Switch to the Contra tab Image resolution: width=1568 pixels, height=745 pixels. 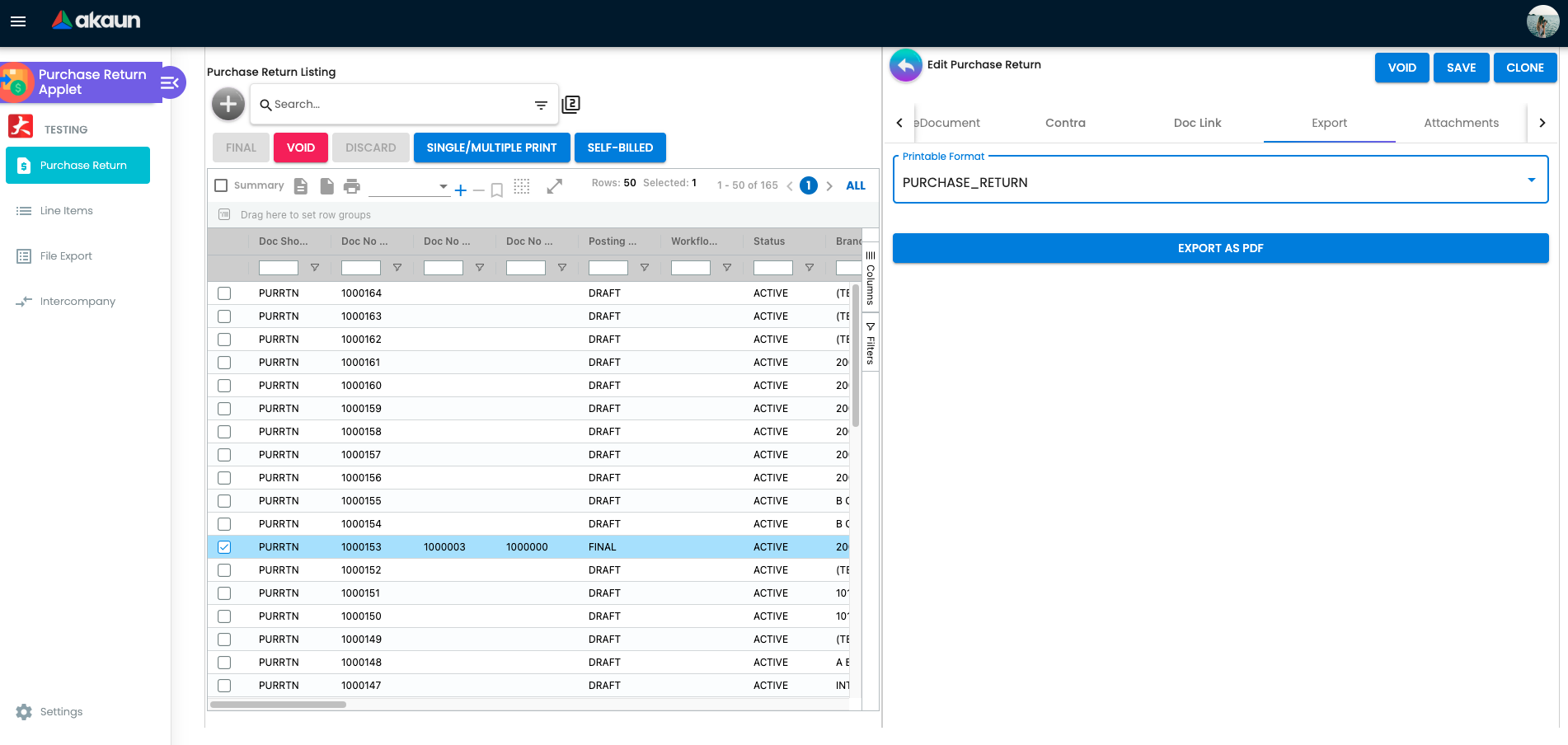[1065, 123]
